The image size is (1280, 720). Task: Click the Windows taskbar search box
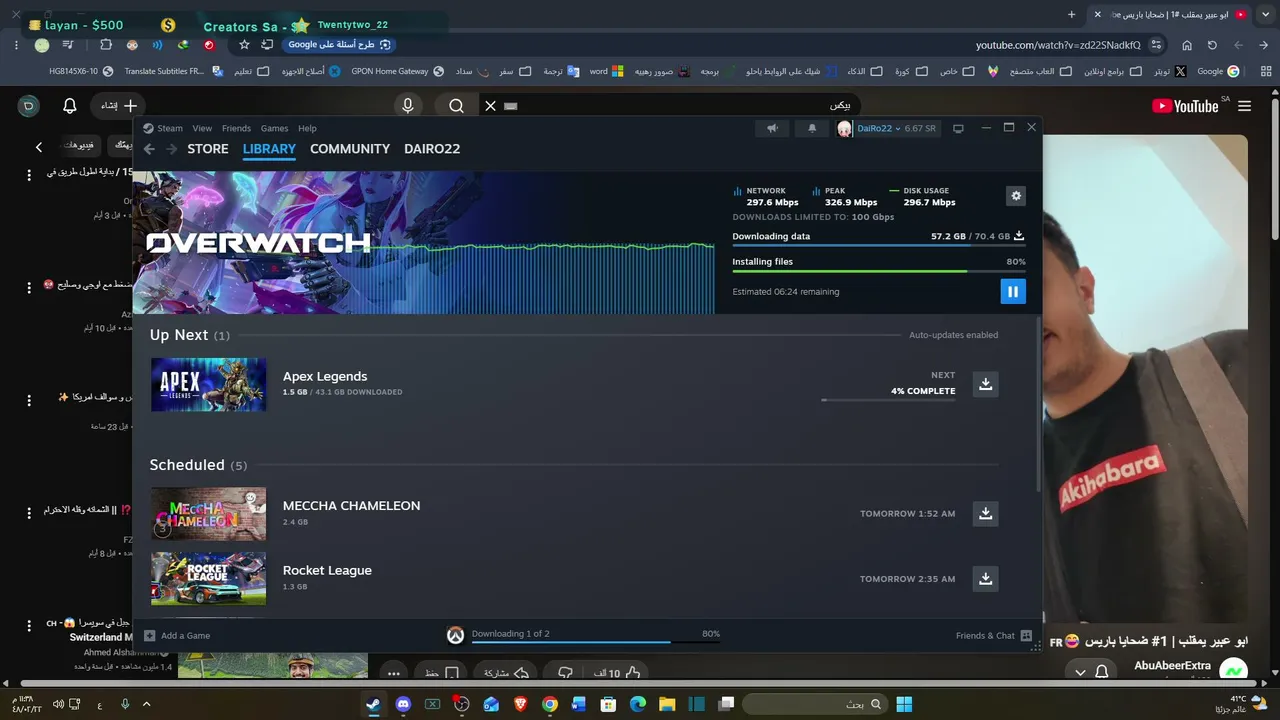tap(814, 704)
